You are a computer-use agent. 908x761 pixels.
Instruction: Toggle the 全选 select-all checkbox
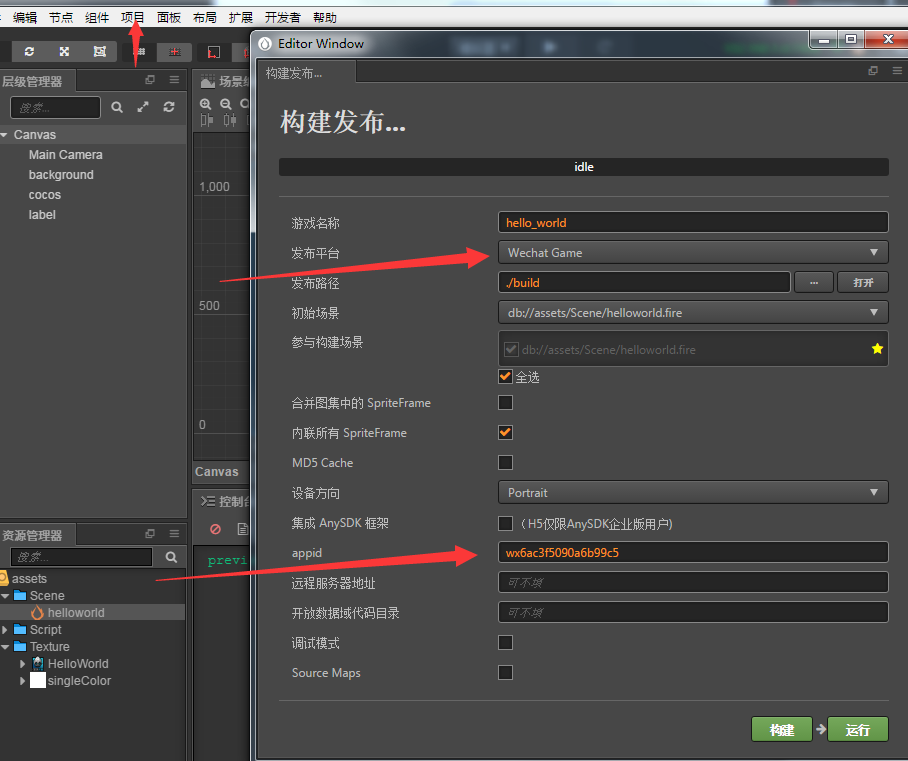pos(506,376)
